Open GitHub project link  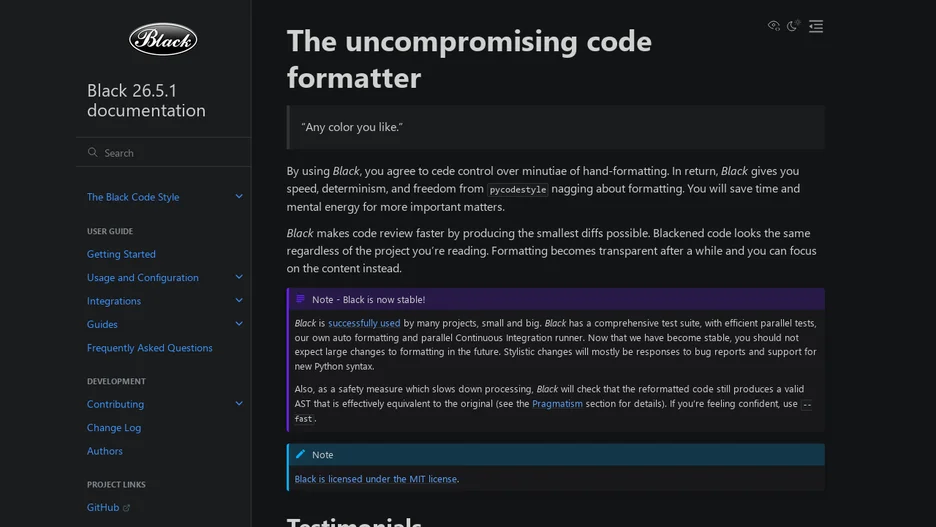point(103,507)
